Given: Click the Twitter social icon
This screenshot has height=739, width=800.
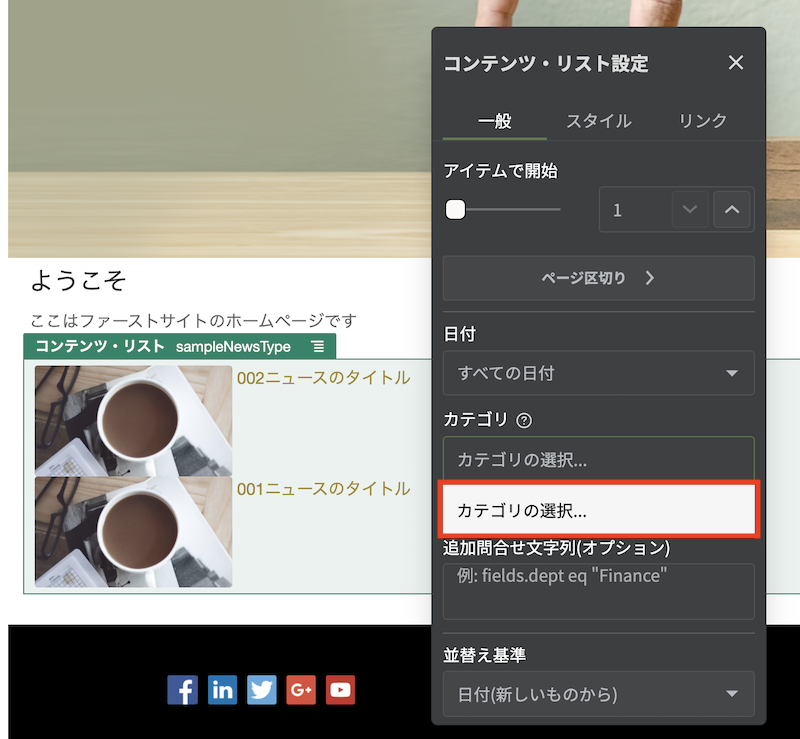Looking at the screenshot, I should pyautogui.click(x=261, y=690).
